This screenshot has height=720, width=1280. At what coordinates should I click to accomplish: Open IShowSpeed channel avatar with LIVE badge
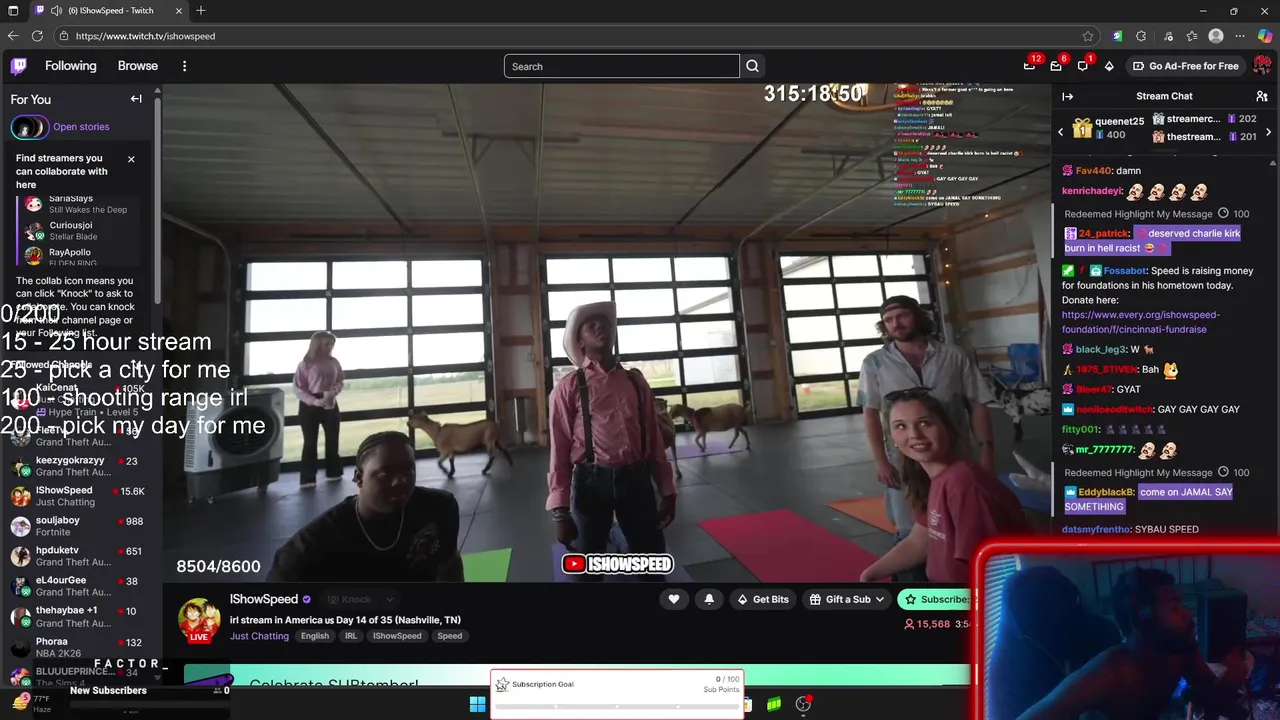[x=199, y=620]
